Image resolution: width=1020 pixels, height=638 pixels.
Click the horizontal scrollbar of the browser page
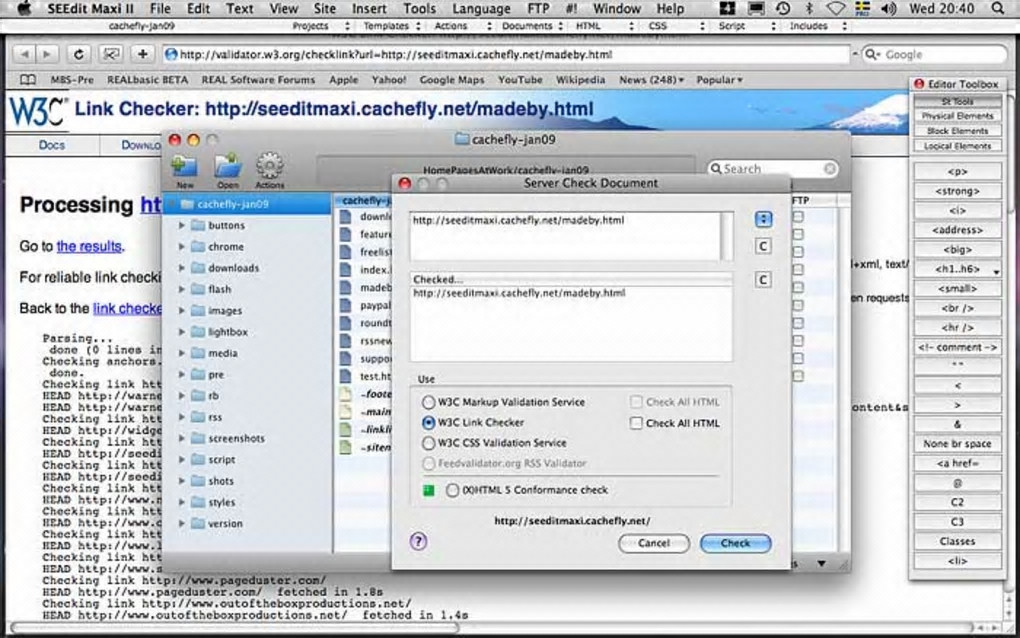coord(234,628)
